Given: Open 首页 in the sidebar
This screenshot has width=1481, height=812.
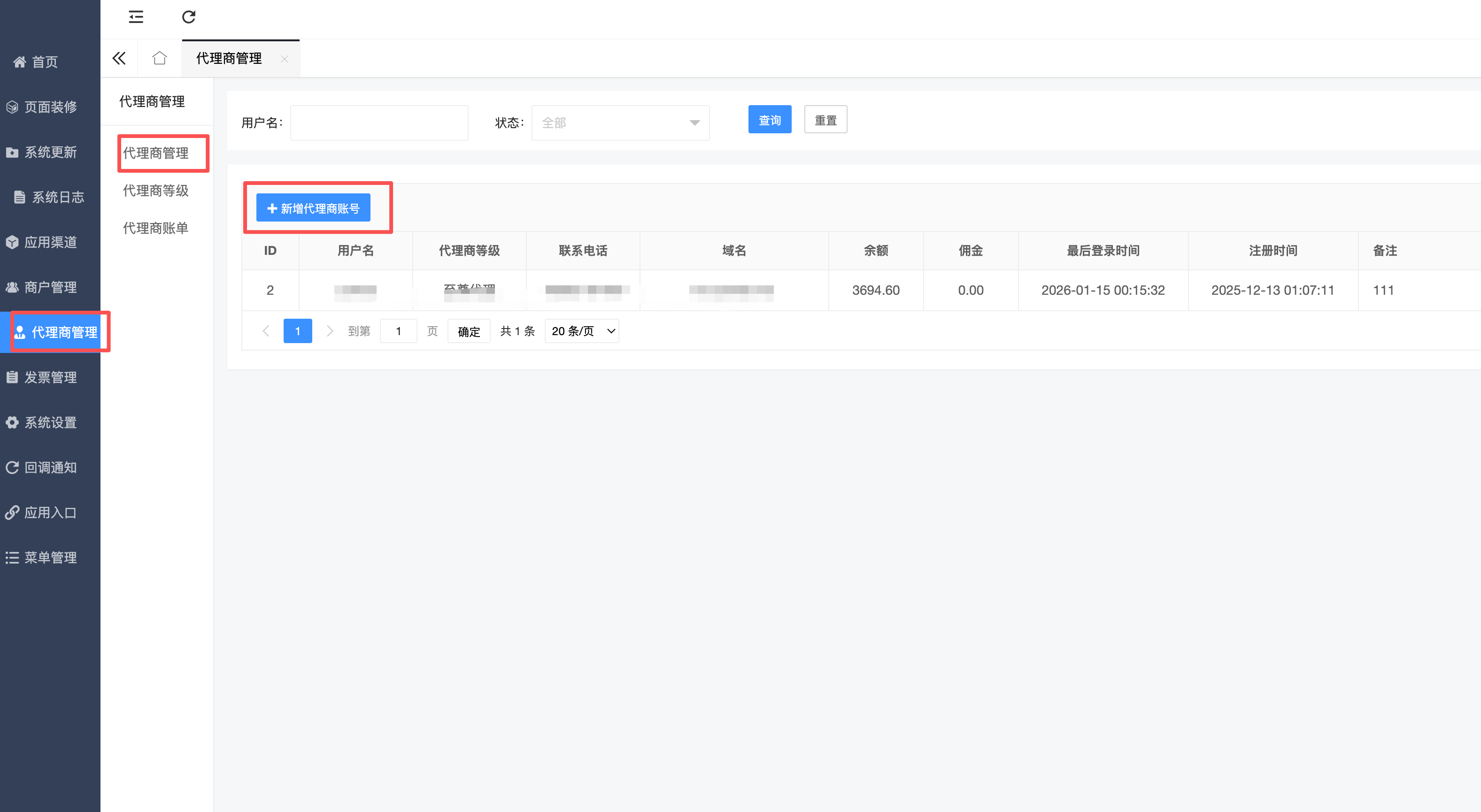Looking at the screenshot, I should tap(36, 62).
